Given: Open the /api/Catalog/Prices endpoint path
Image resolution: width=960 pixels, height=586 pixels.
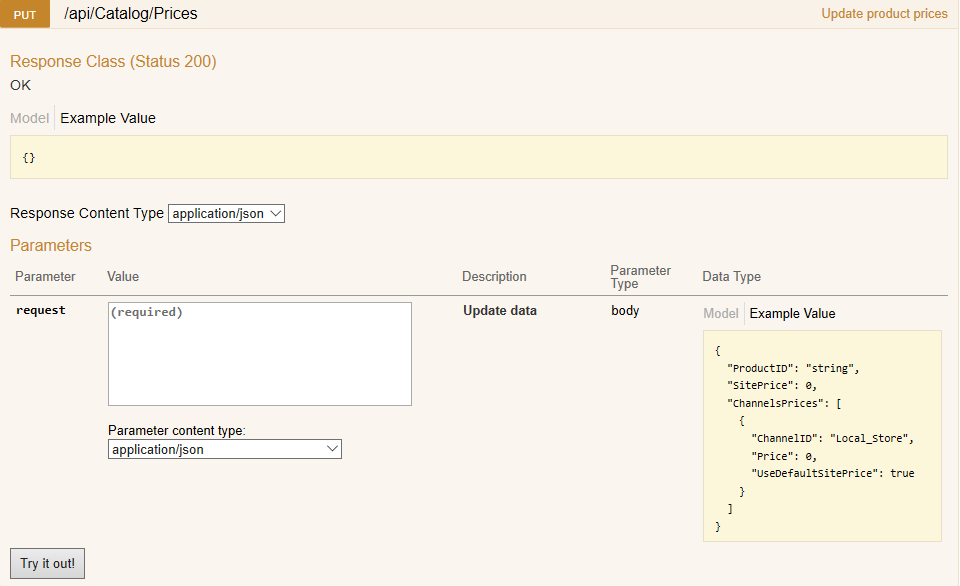Looking at the screenshot, I should tap(130, 13).
